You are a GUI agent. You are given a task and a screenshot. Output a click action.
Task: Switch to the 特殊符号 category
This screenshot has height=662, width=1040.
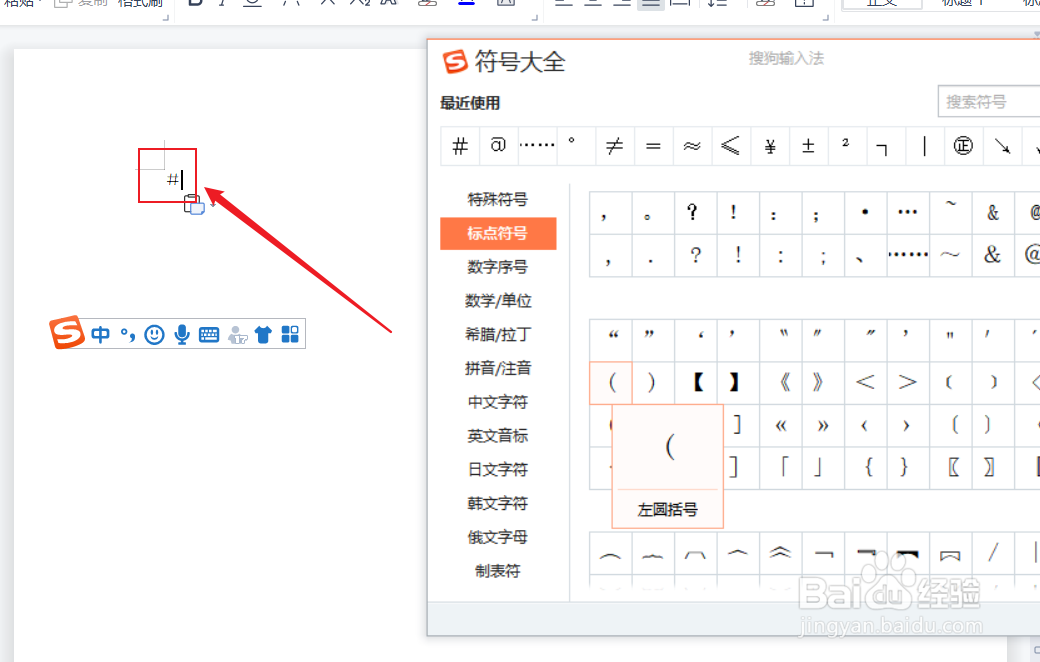click(x=498, y=199)
